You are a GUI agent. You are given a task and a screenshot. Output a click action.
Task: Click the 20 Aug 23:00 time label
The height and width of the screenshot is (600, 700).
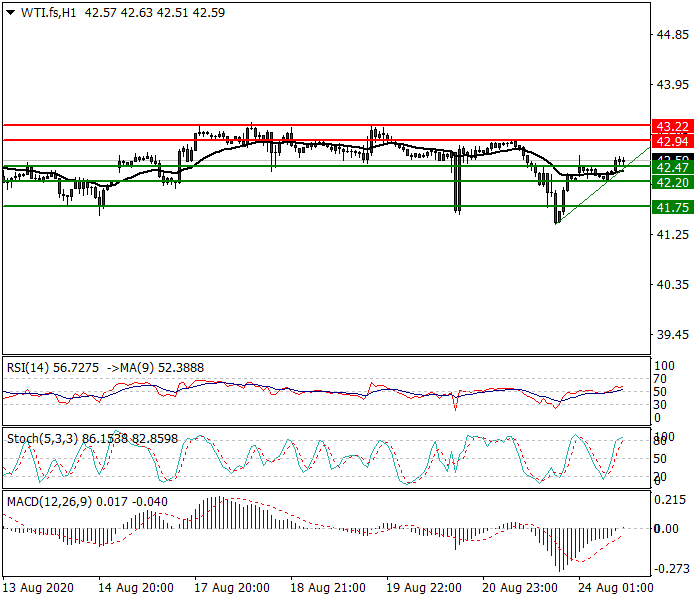point(520,588)
